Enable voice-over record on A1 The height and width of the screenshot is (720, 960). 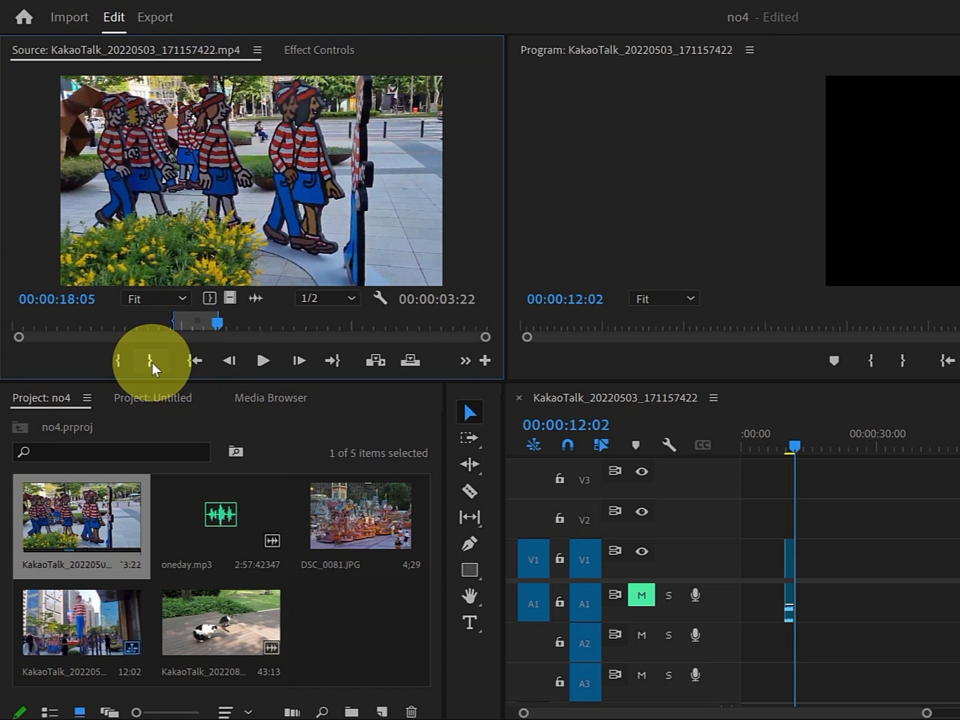coord(696,595)
